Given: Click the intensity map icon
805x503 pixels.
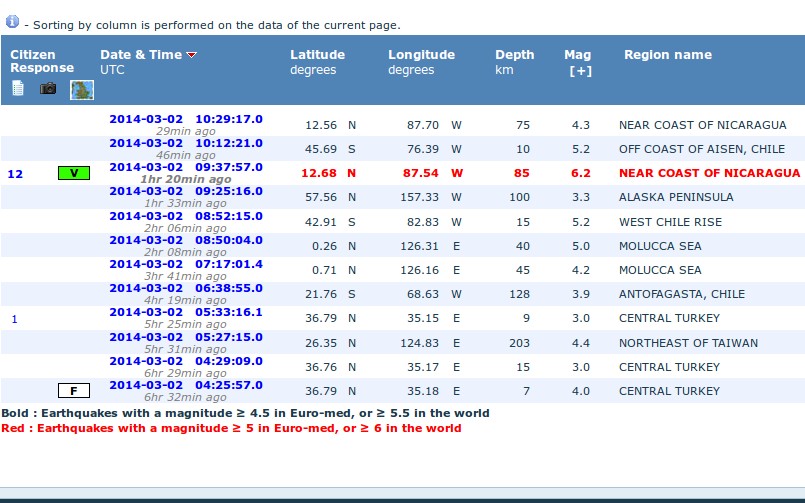Looking at the screenshot, I should (x=82, y=90).
